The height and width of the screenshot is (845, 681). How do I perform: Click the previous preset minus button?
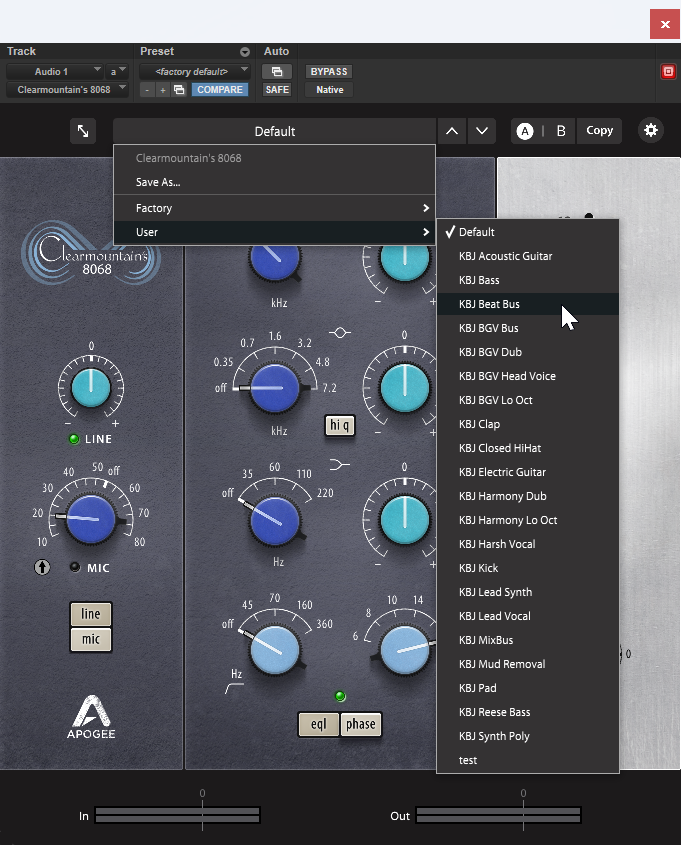[x=147, y=90]
